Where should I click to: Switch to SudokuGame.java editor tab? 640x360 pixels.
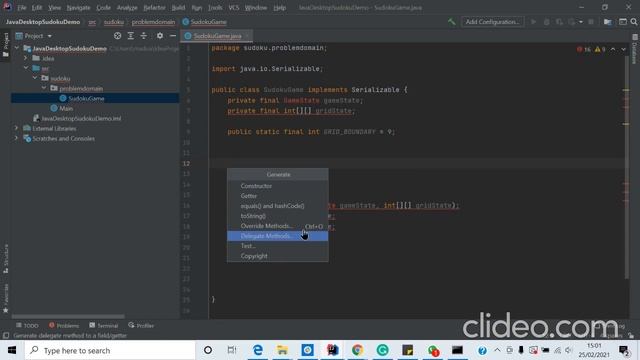coord(217,36)
